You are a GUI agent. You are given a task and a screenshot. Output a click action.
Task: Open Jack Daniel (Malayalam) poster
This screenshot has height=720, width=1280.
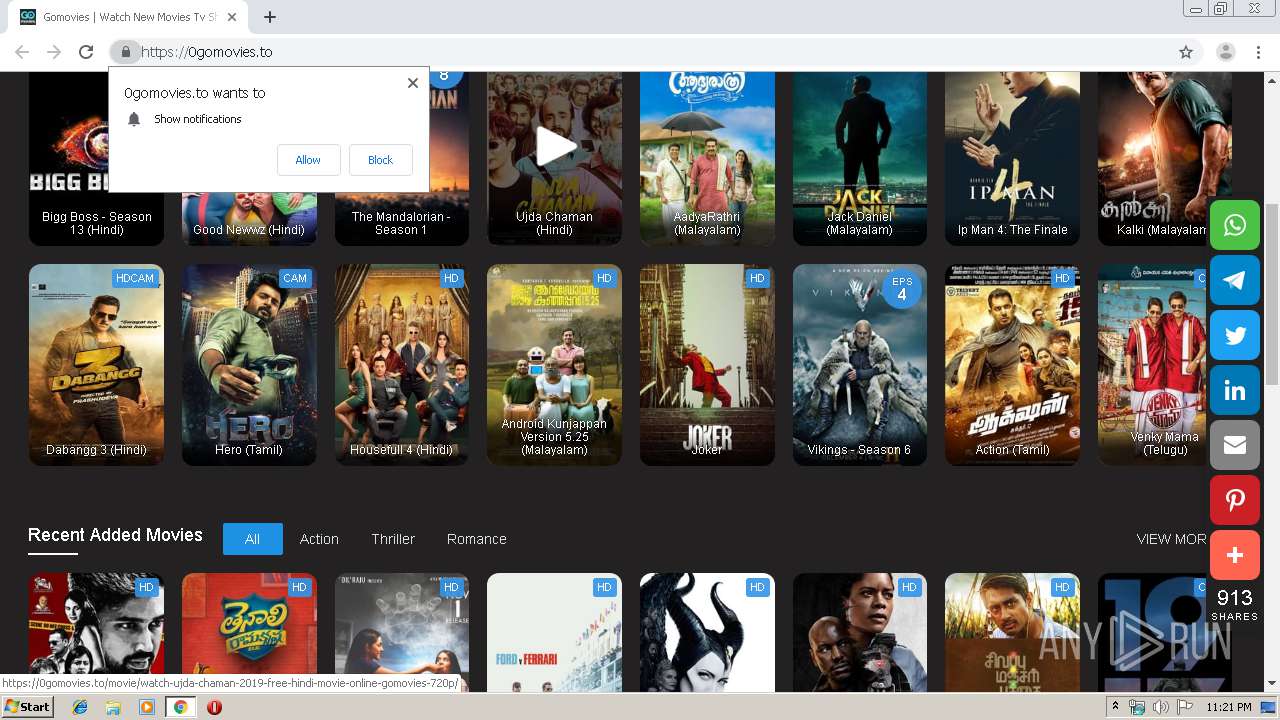pos(860,158)
